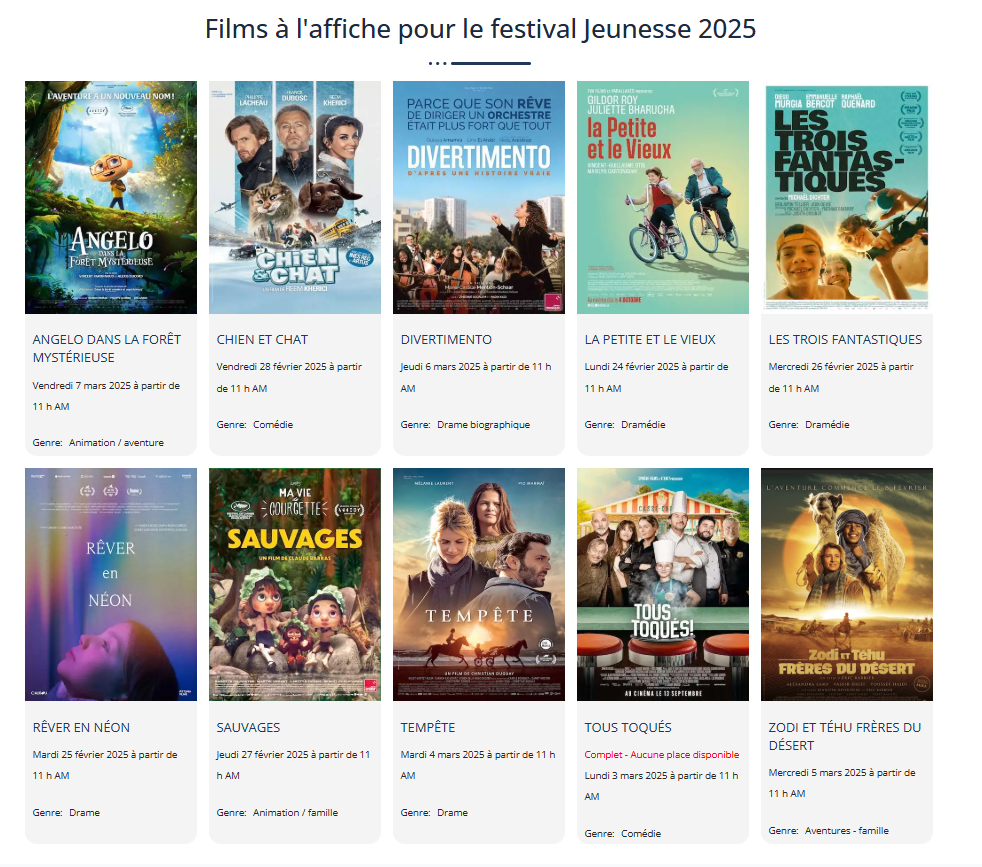Open La Petite et le Vieux poster
Image resolution: width=982 pixels, height=867 pixels.
663,197
